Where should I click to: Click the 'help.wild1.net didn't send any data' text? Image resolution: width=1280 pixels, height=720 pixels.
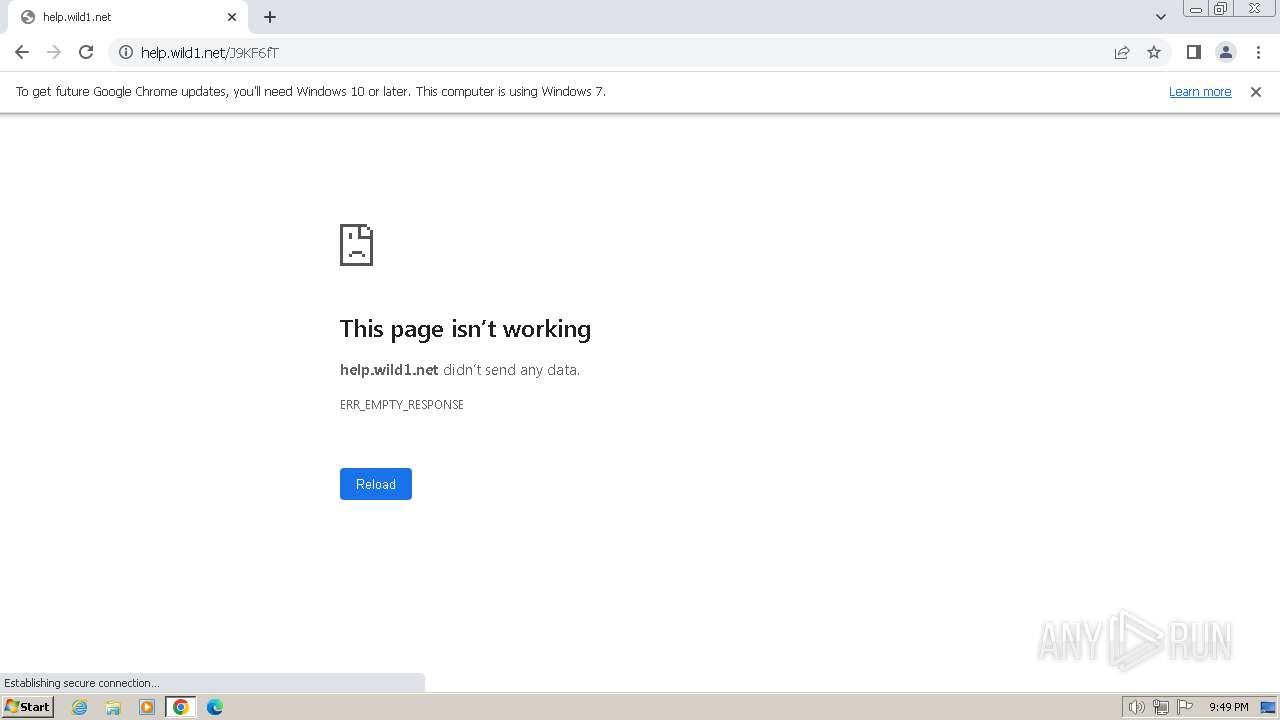pos(460,370)
